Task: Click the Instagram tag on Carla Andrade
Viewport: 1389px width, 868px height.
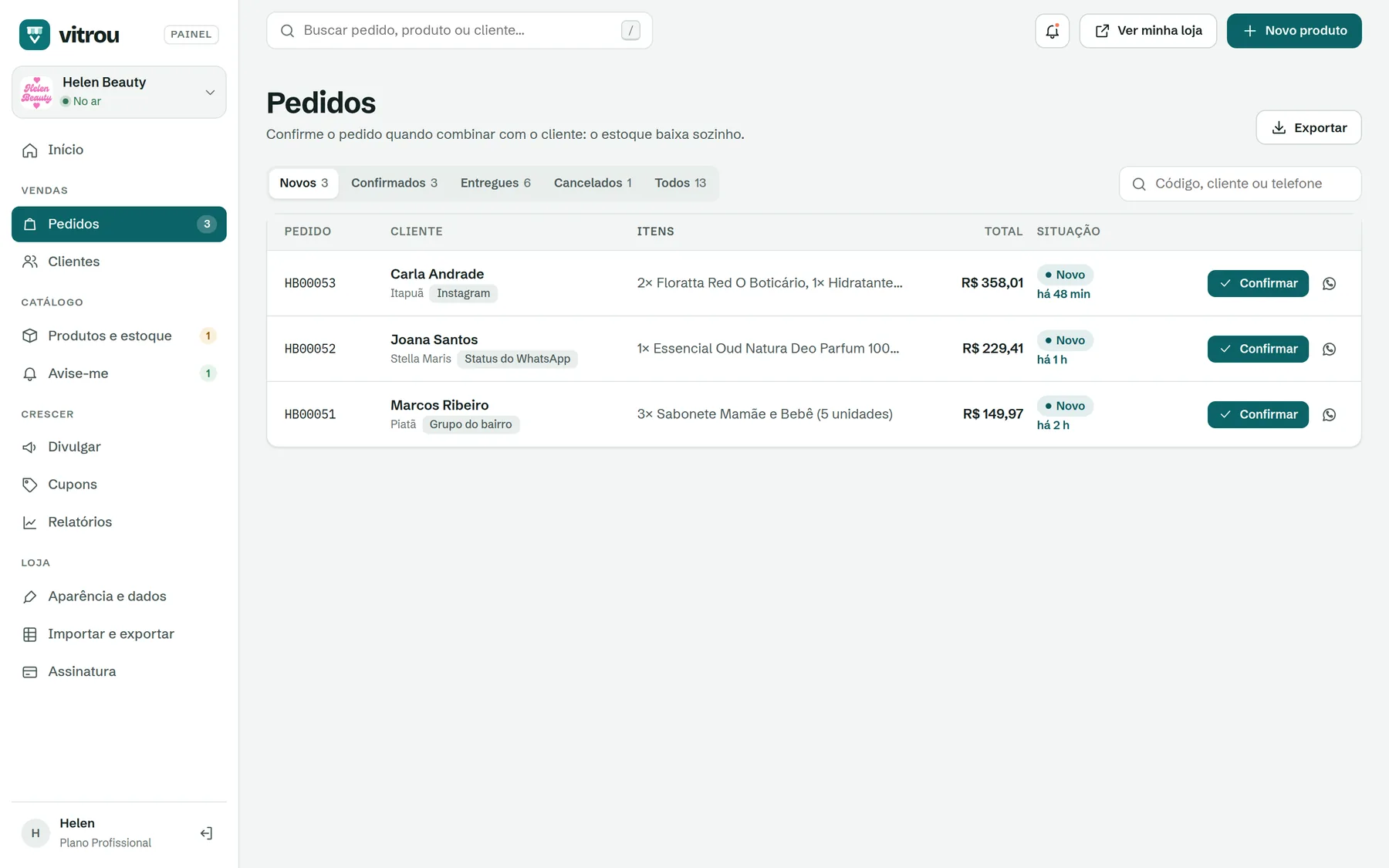Action: 463,293
